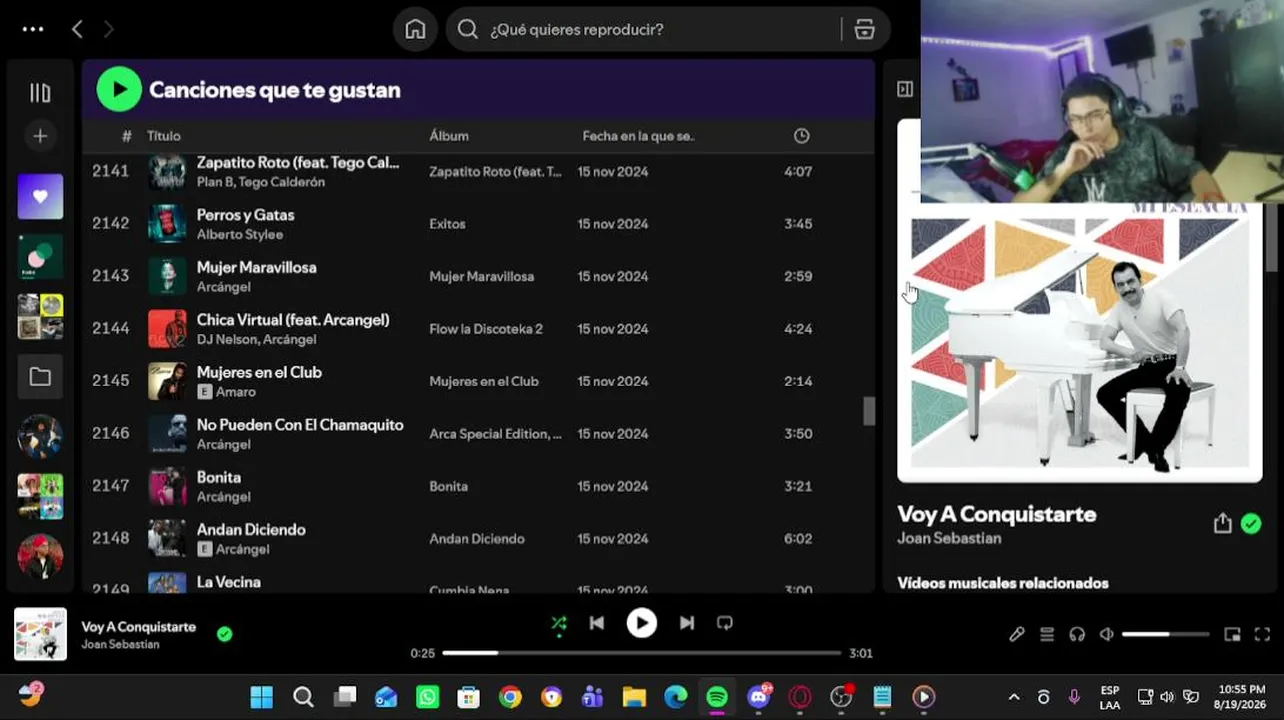Toggle repeat mode

[x=725, y=623]
